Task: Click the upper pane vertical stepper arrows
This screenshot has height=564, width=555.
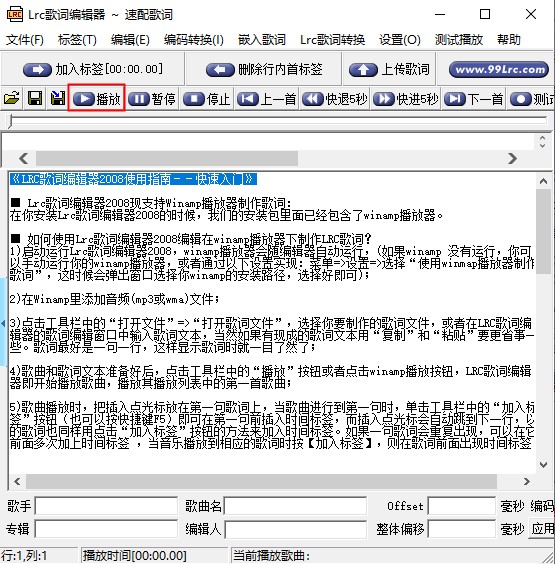Action: click(x=542, y=142)
